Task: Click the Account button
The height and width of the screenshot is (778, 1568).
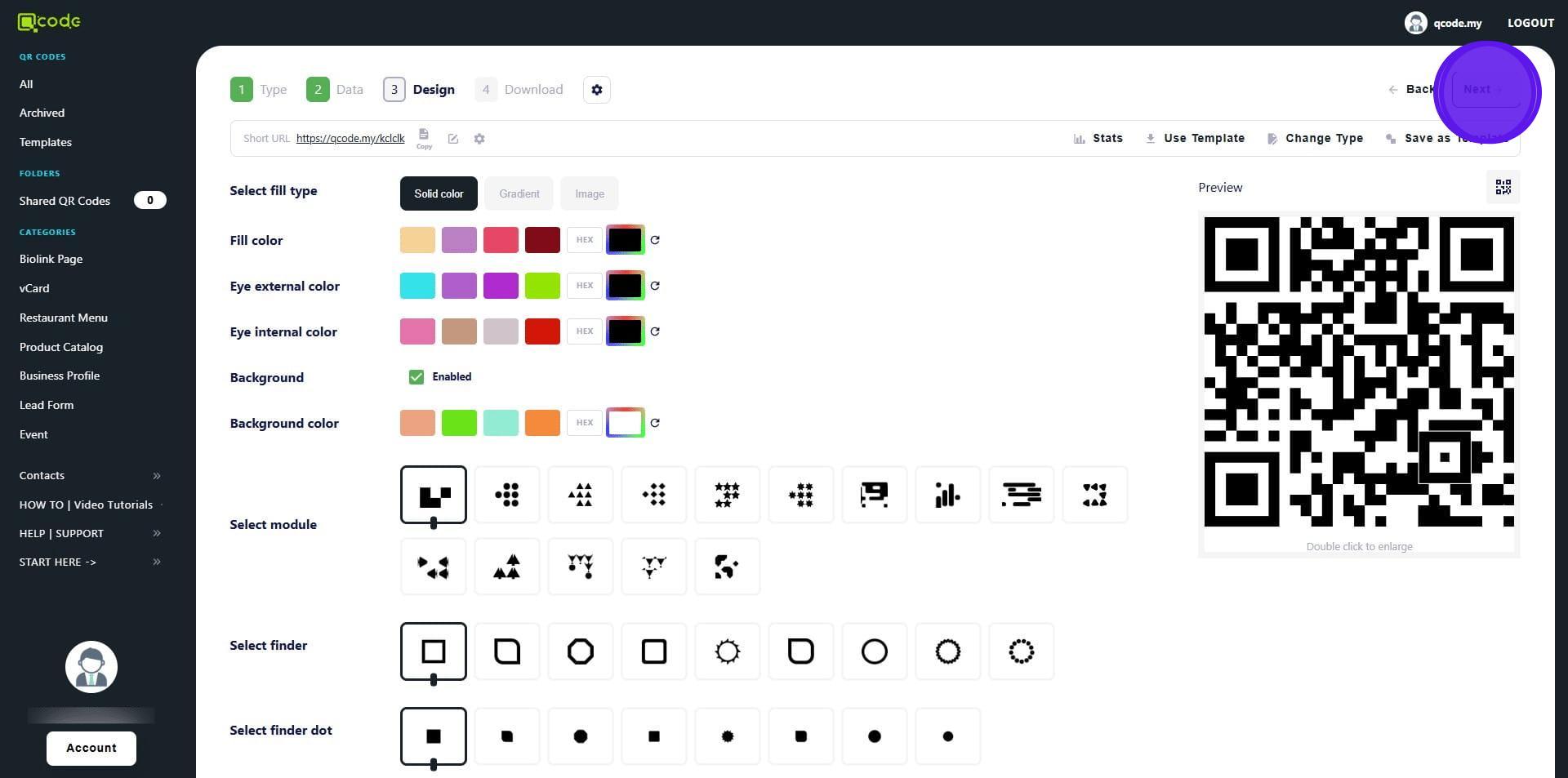Action: click(x=91, y=749)
